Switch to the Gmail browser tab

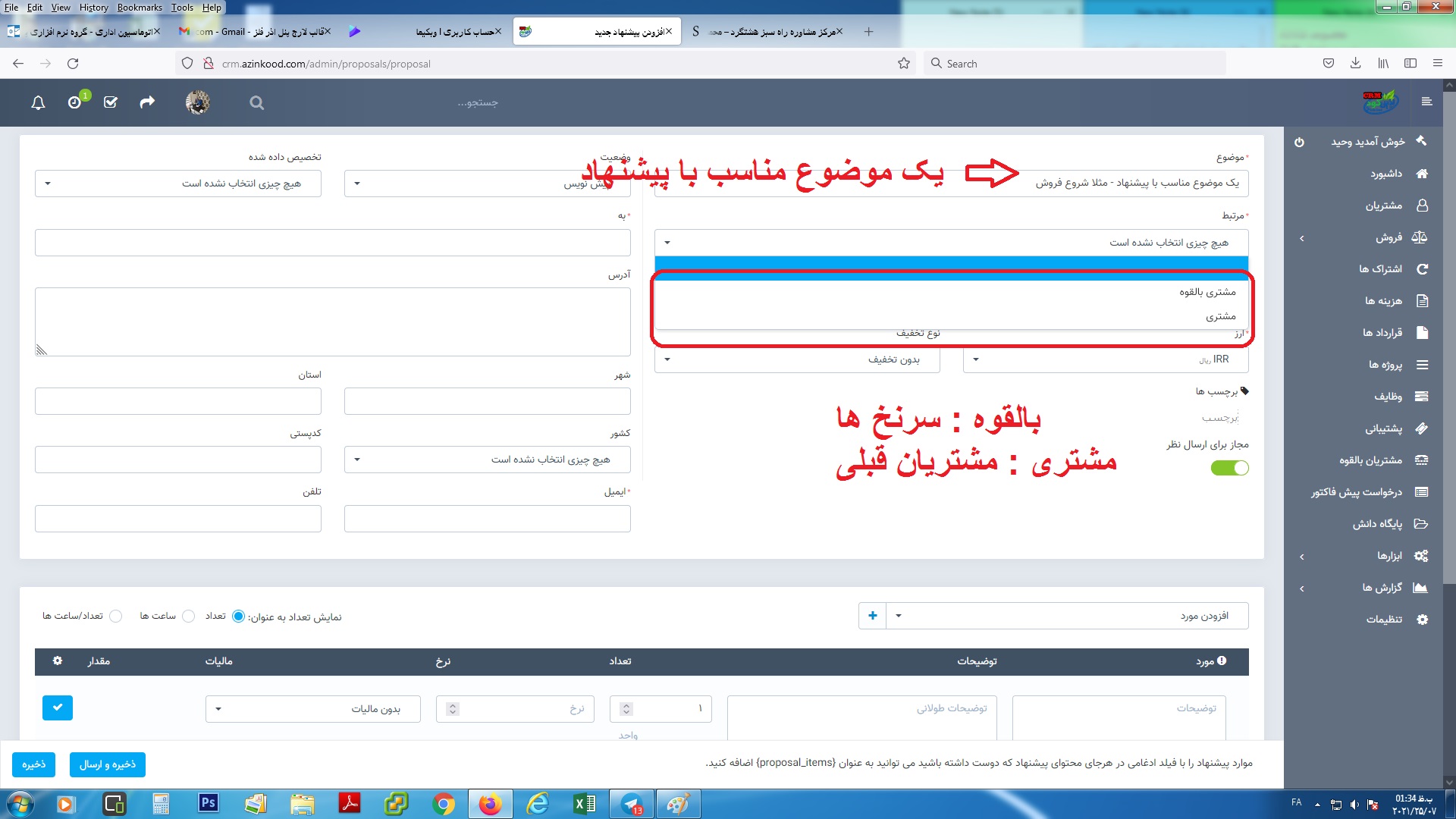254,32
